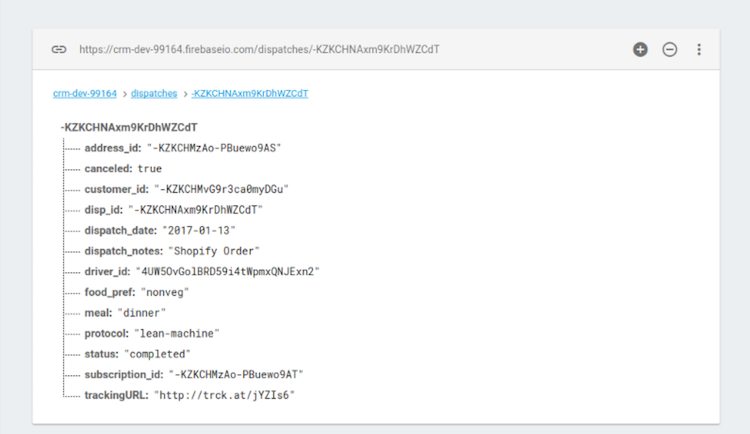Screen dimensions: 750x434
Task: Select the address_id key
Action: tap(113, 148)
